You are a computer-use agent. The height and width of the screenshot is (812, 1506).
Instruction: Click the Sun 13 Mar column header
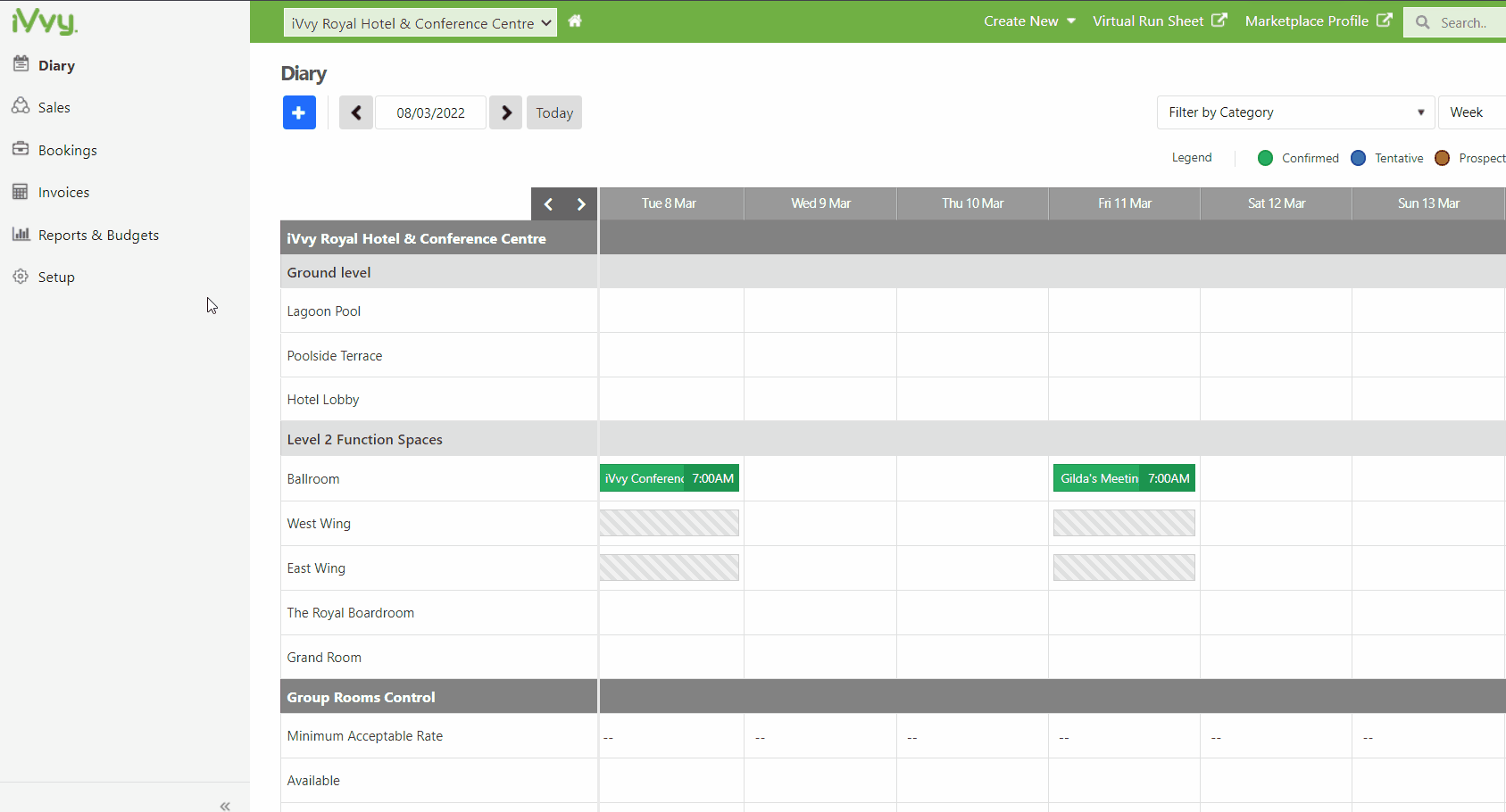pos(1428,203)
